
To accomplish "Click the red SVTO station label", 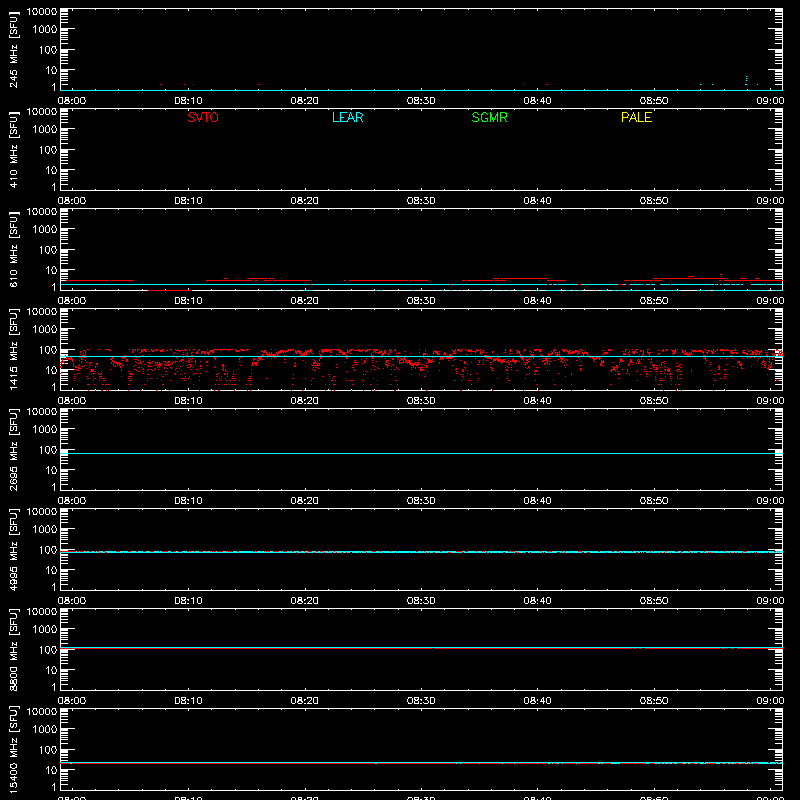I will click(203, 117).
